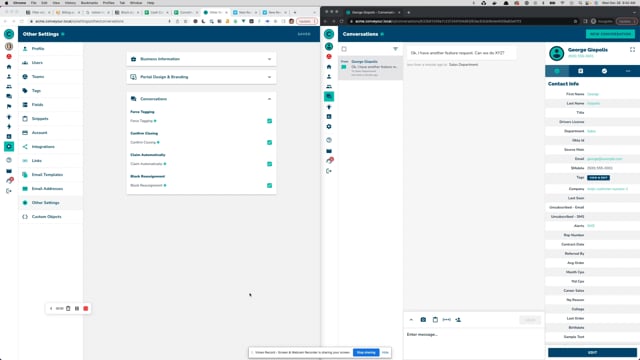
Task: Discard recording with trash icon
Action: click(x=68, y=309)
